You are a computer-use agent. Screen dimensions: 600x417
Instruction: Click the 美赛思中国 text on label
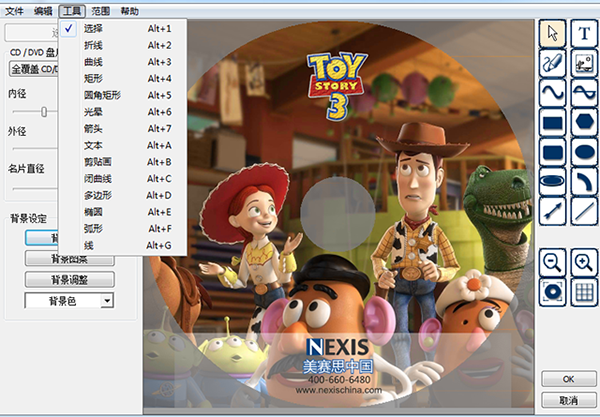[x=338, y=366]
